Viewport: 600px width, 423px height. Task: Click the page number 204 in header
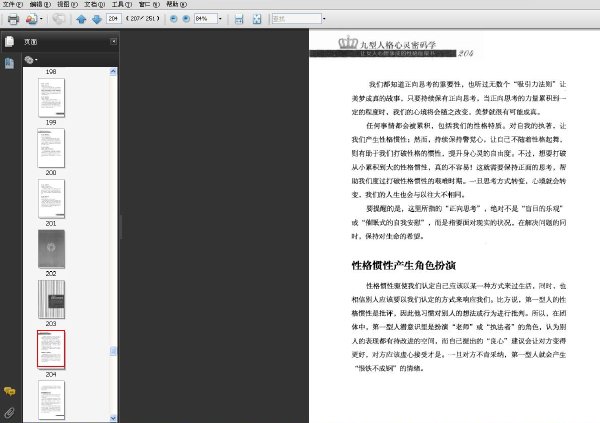(x=466, y=53)
